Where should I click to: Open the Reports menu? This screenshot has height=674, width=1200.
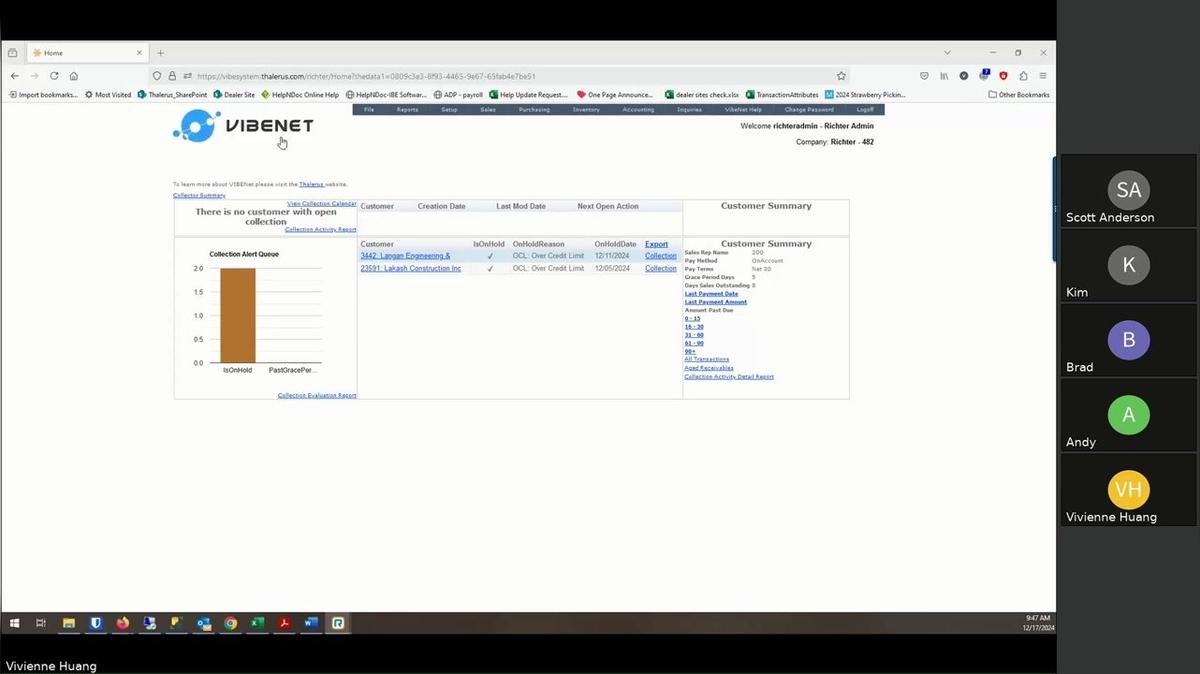coord(407,110)
